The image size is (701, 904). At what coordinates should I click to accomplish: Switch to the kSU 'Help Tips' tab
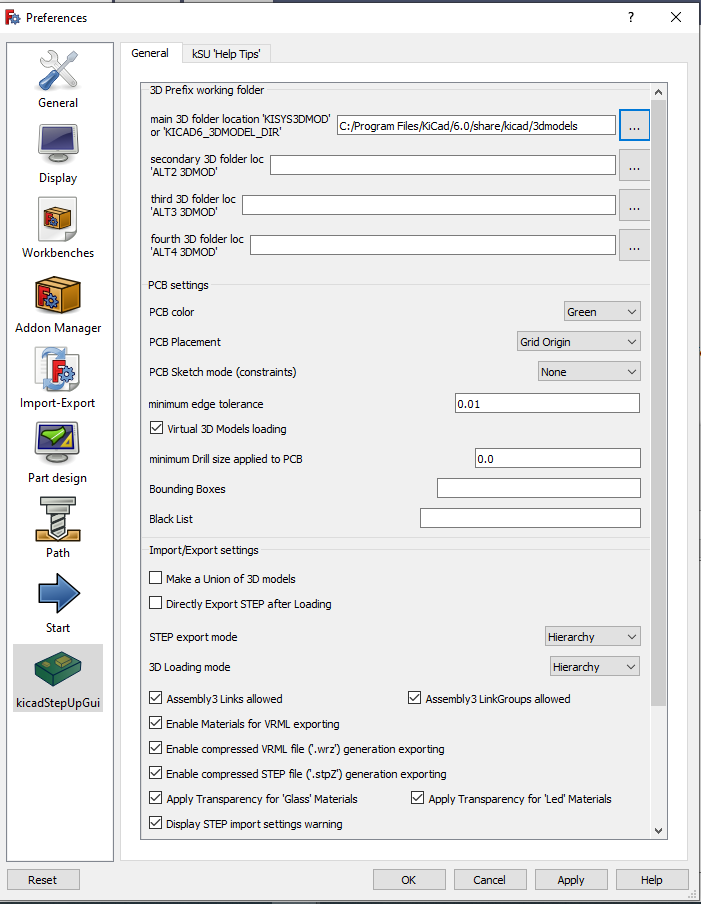[x=226, y=54]
